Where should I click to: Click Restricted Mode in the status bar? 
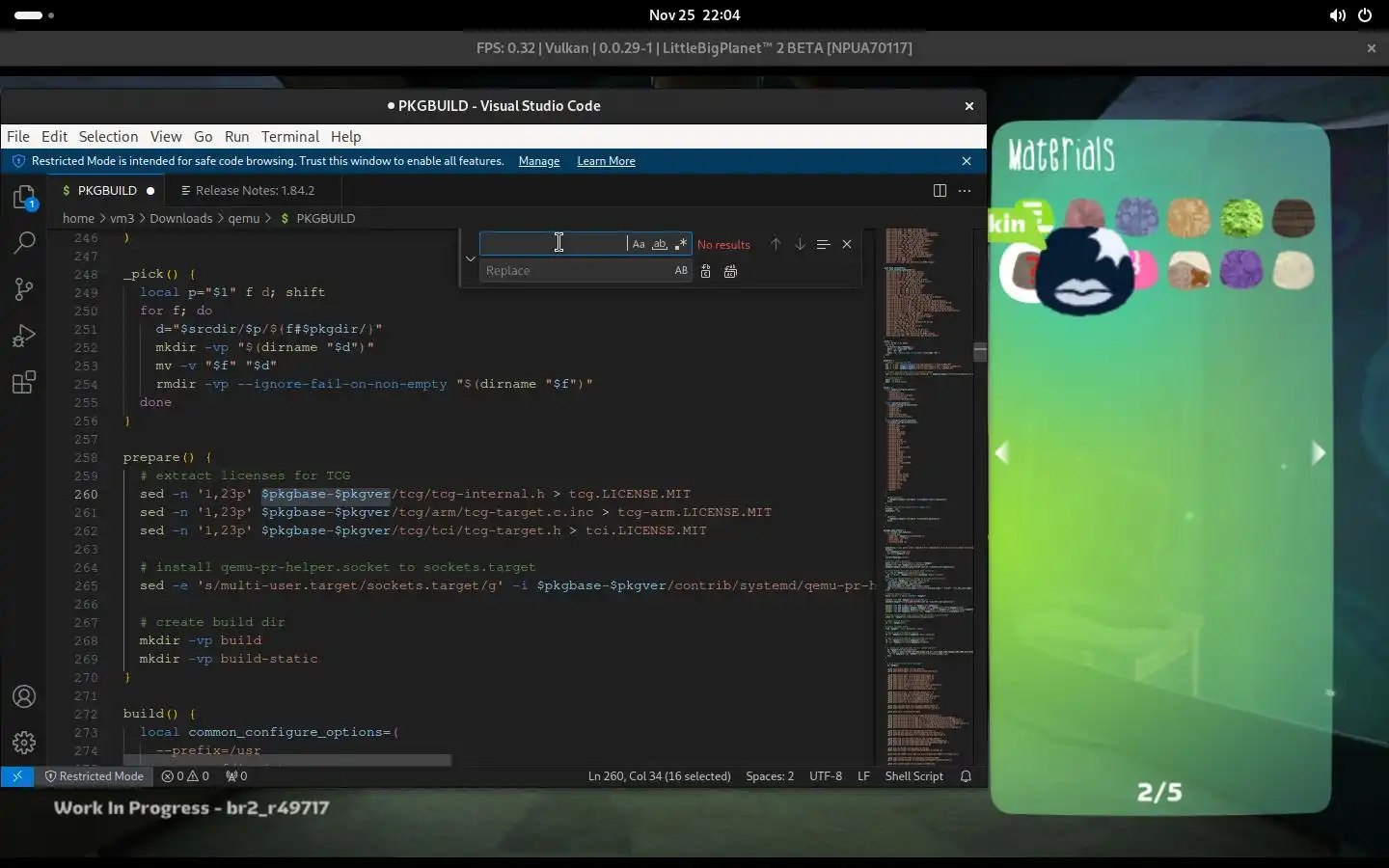coord(94,776)
